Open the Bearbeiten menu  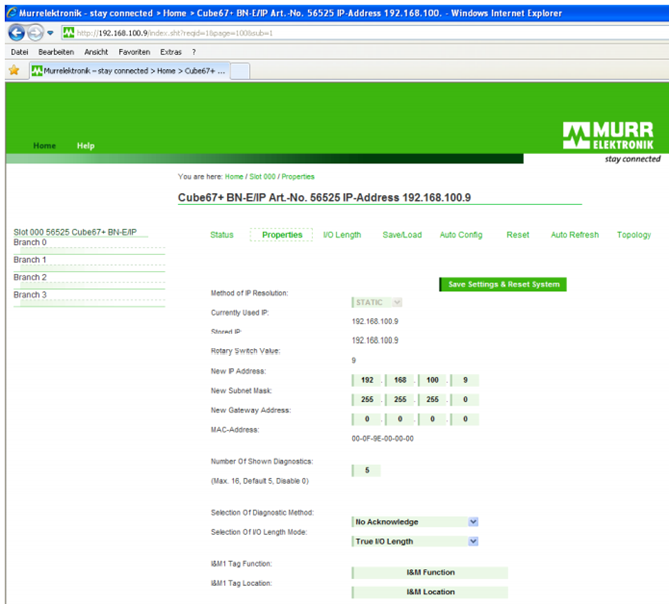click(x=56, y=52)
